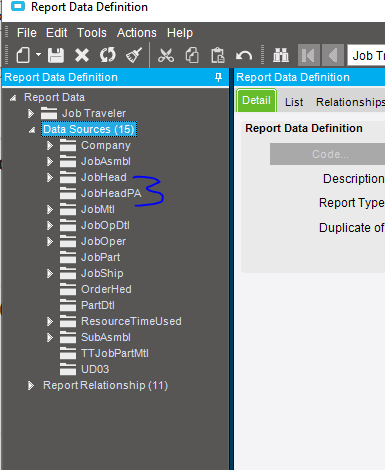Image resolution: width=385 pixels, height=470 pixels.
Task: Click the Undo arrow icon
Action: 244,56
